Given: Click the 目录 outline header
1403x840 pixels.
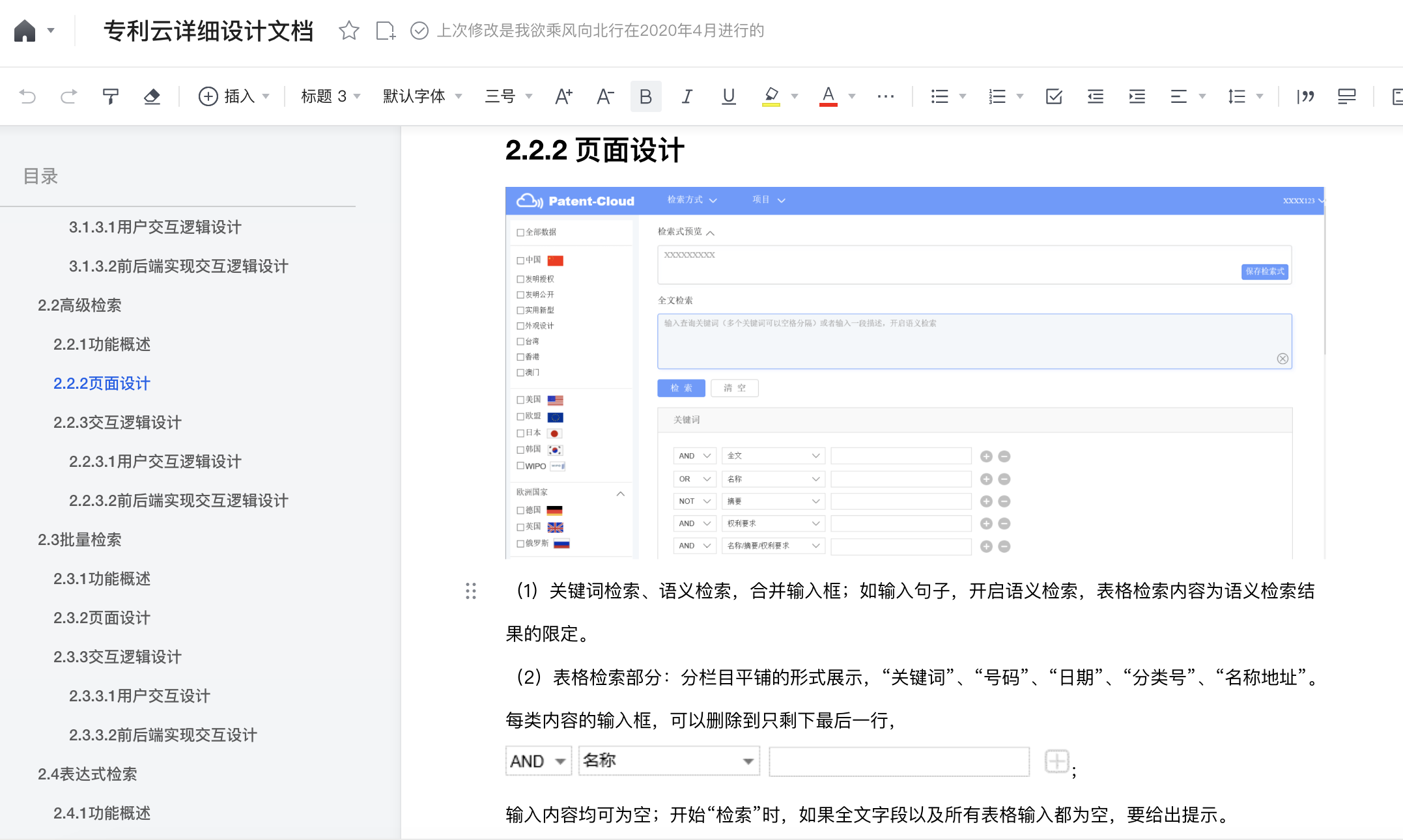Looking at the screenshot, I should point(40,176).
